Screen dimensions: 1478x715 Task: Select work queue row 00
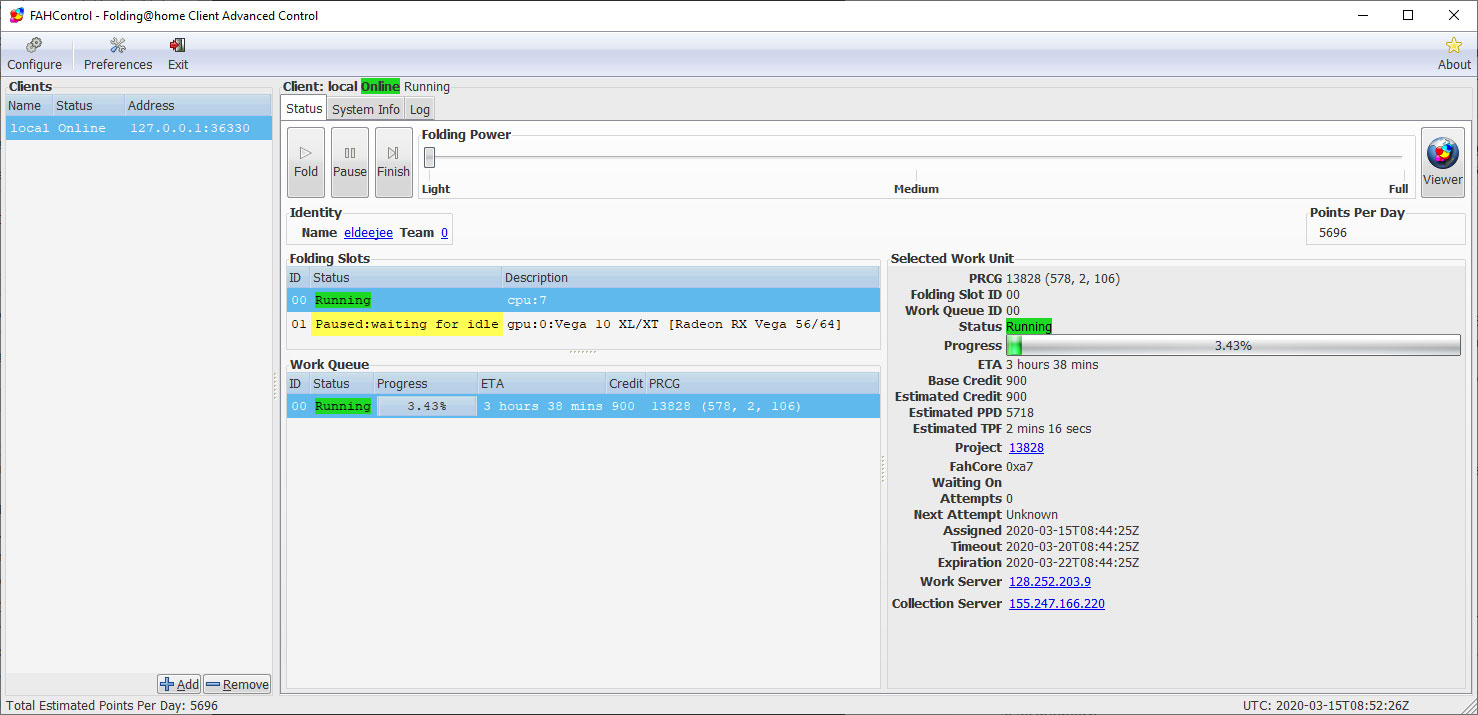[x=583, y=406]
